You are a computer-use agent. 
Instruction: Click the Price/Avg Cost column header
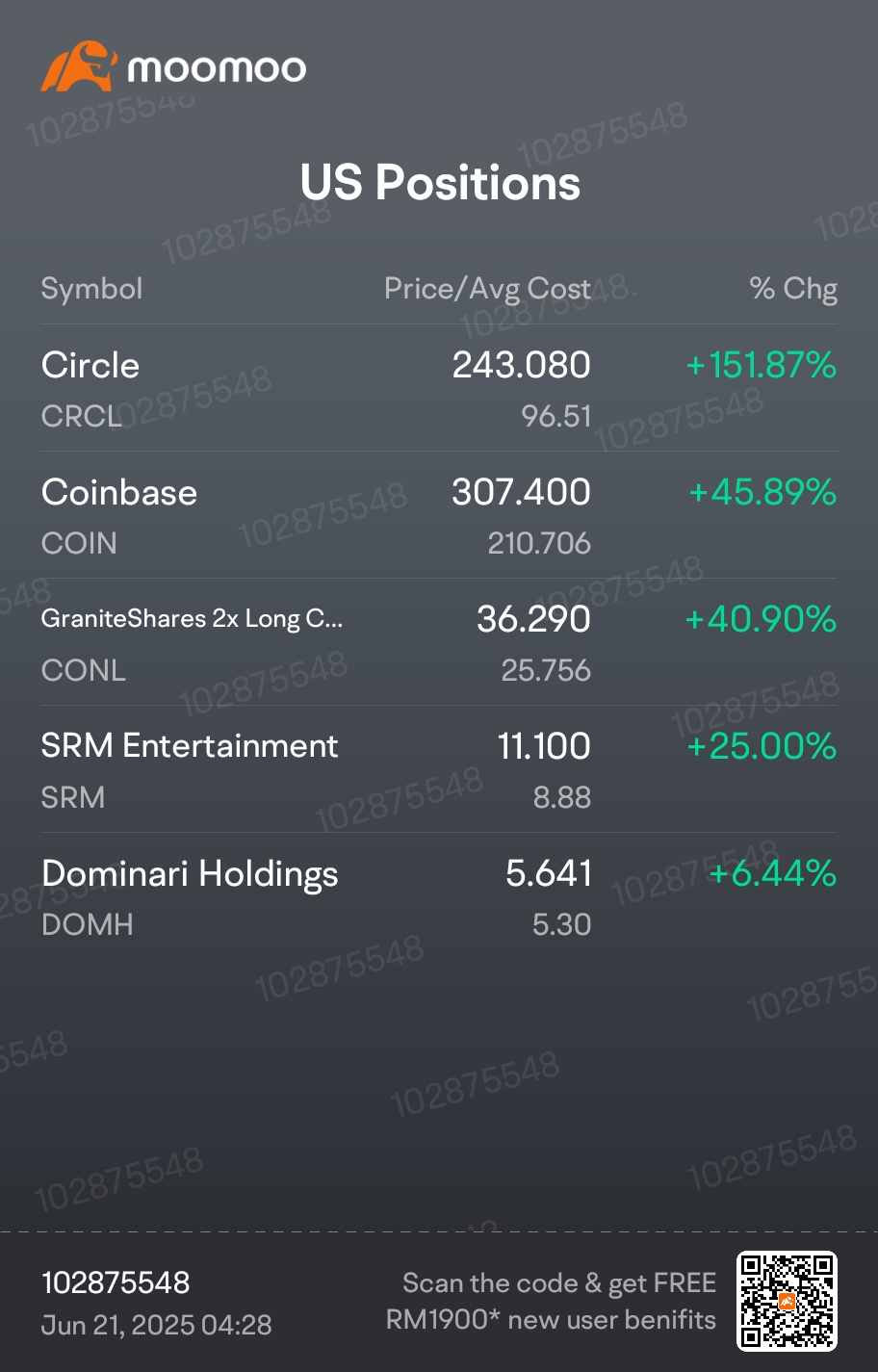pyautogui.click(x=487, y=289)
